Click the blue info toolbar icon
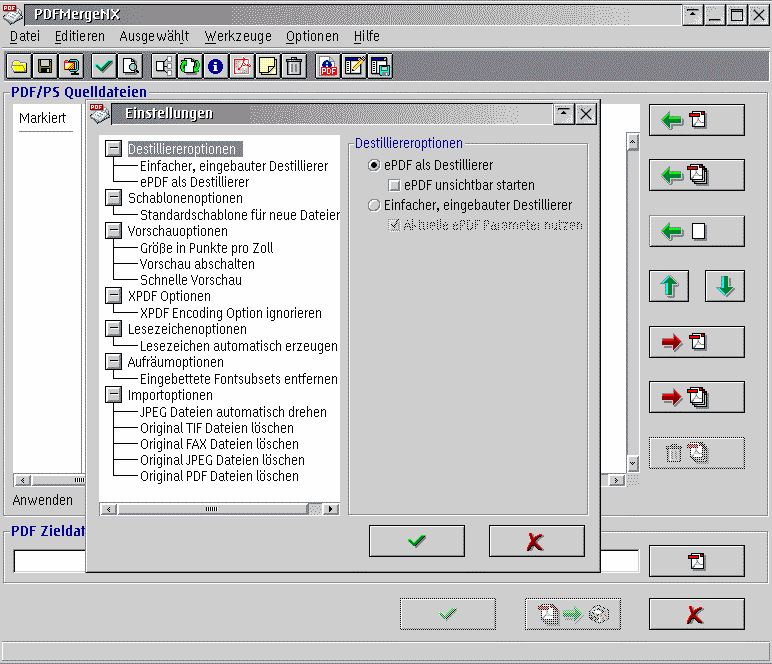The height and width of the screenshot is (664, 772). pyautogui.click(x=215, y=67)
